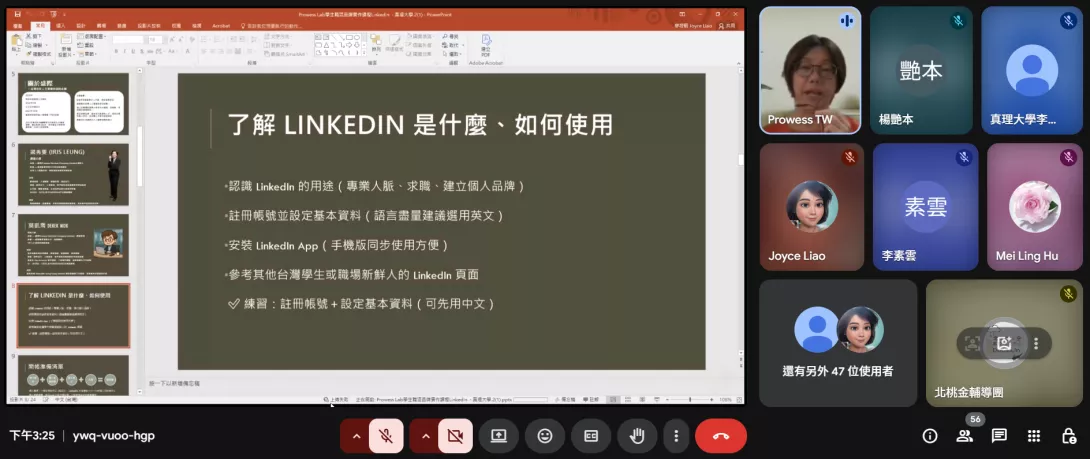Click the framing icon on 北桃金輔導團 tile
1090x459 pixels.
pos(973,343)
